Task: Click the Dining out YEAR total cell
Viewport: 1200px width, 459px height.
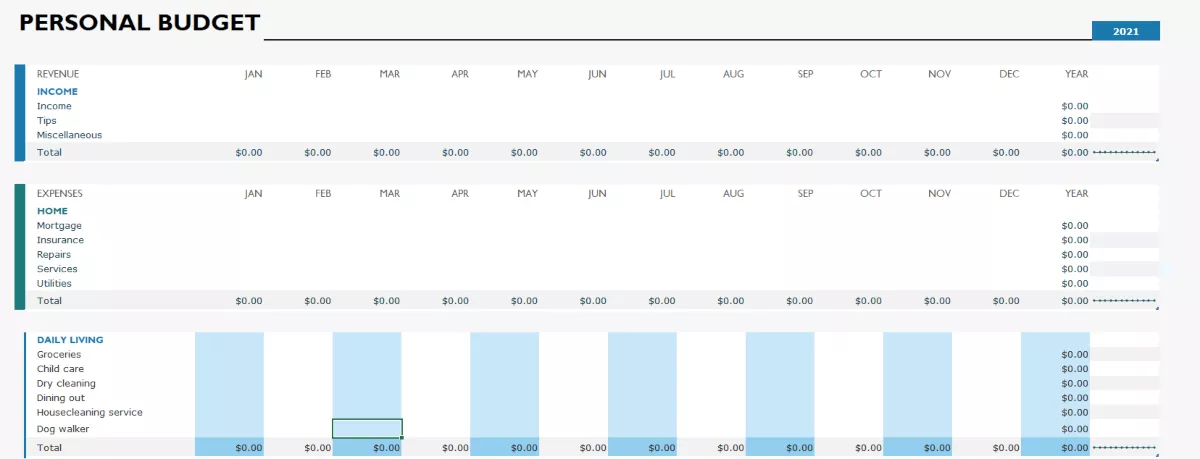Action: coord(1075,398)
